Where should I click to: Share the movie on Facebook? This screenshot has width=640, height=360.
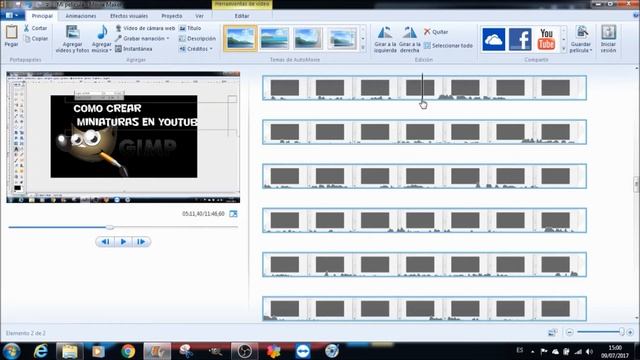pyautogui.click(x=520, y=39)
